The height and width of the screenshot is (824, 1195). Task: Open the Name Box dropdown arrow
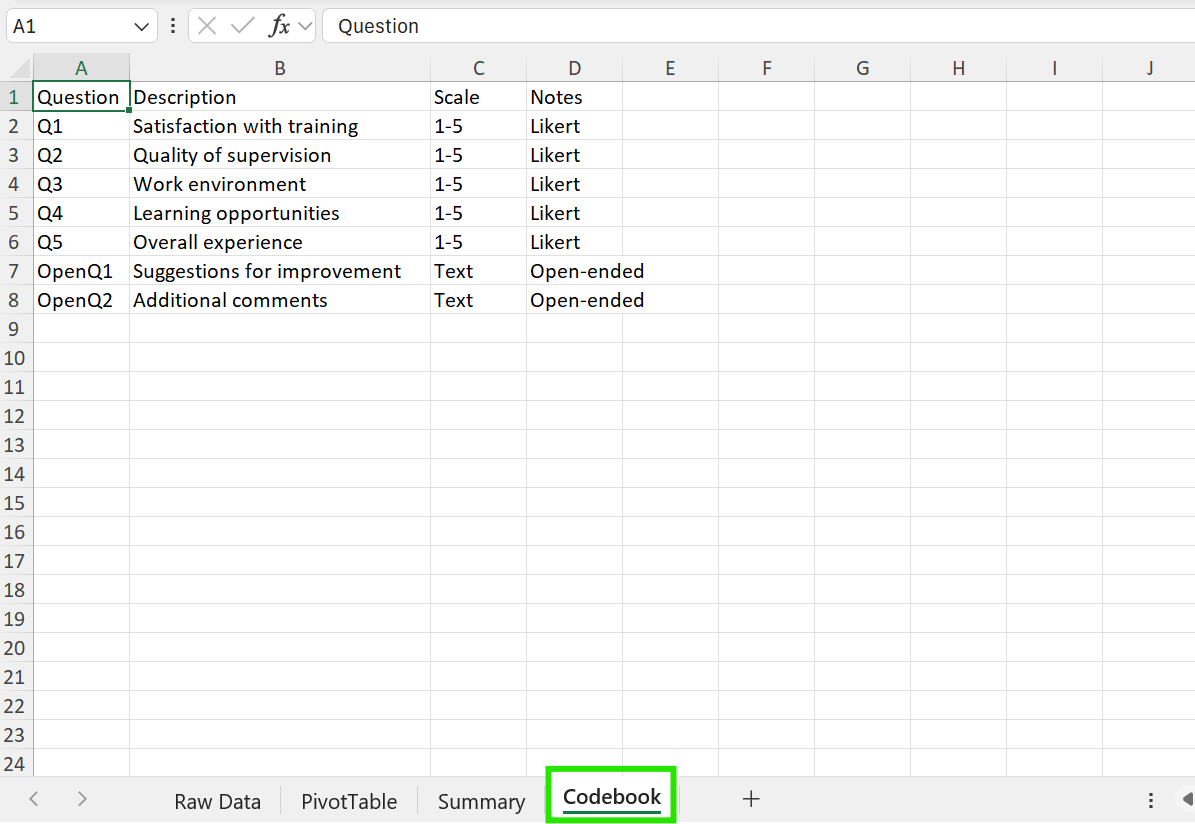(x=141, y=27)
